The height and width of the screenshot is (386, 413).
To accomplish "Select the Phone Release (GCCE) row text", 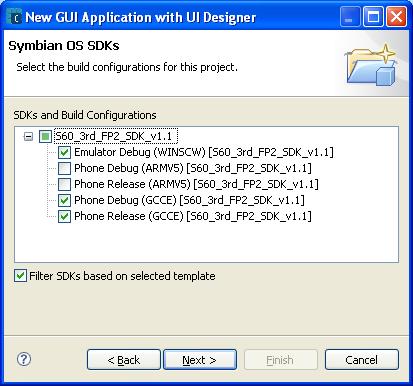I will click(193, 216).
